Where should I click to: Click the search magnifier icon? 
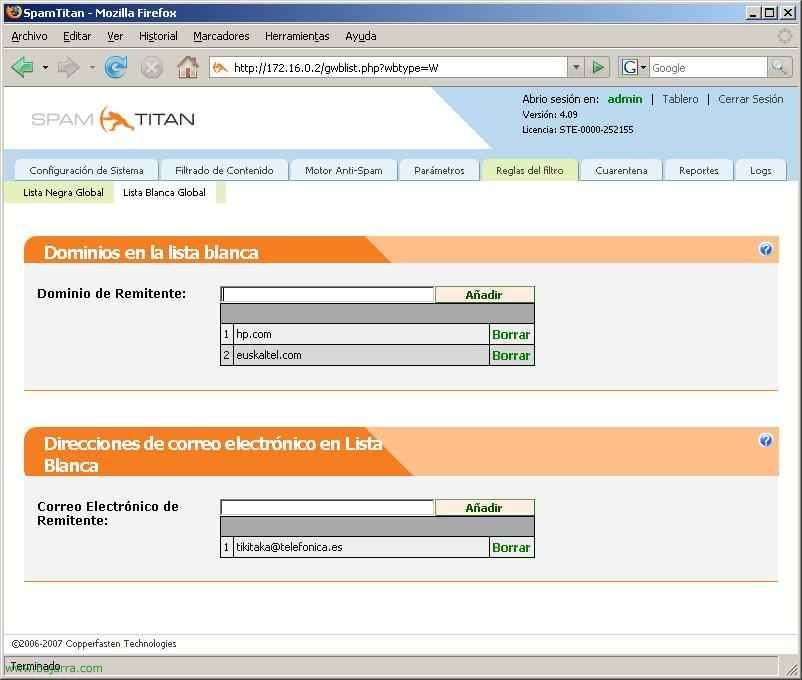779,68
